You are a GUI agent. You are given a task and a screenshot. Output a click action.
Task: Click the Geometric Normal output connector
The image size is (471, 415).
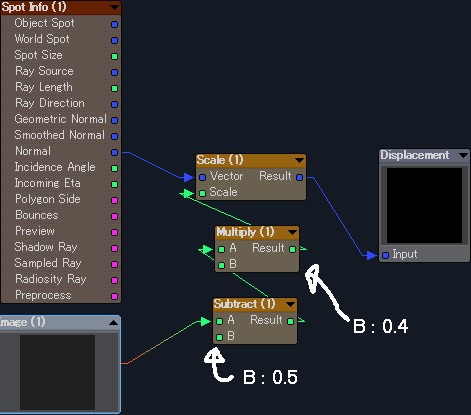point(114,120)
